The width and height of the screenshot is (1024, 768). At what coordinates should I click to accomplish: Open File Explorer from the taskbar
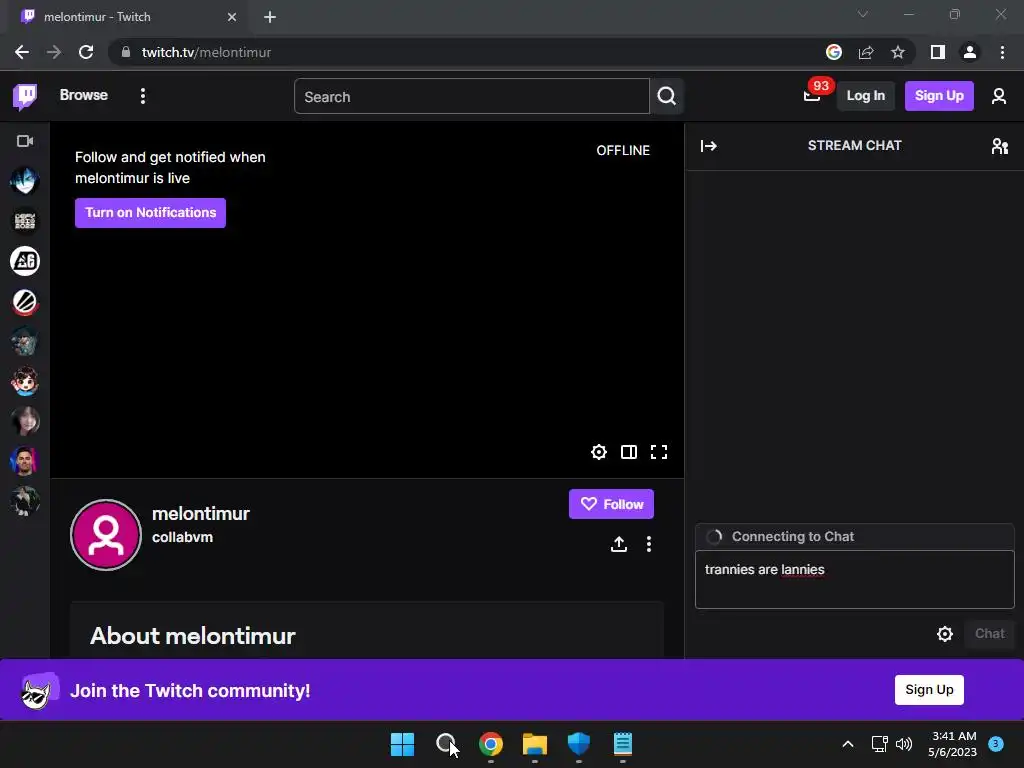[x=534, y=744]
